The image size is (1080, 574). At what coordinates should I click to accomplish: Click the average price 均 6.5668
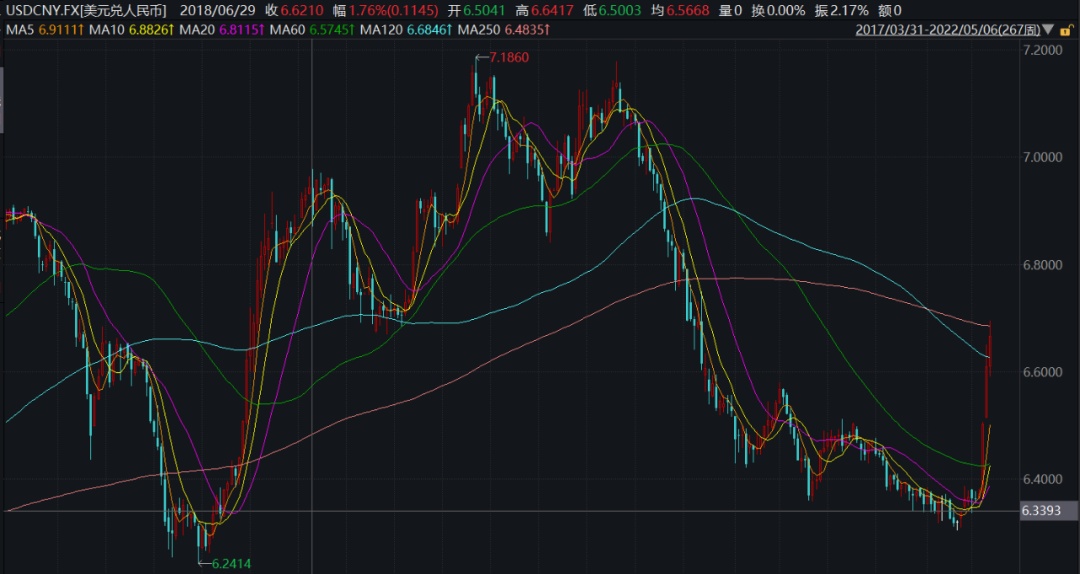click(x=681, y=10)
